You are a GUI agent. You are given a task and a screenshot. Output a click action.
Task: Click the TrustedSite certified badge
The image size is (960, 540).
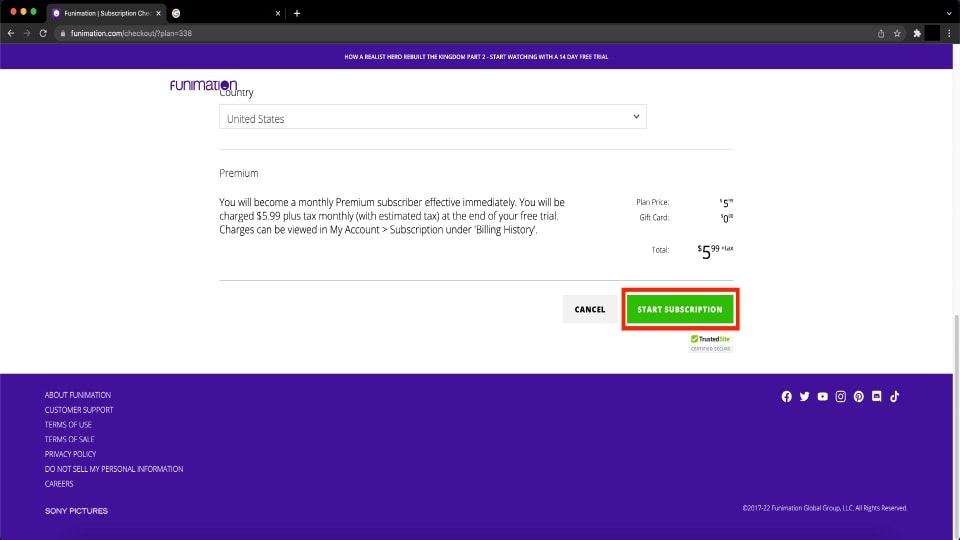click(710, 343)
